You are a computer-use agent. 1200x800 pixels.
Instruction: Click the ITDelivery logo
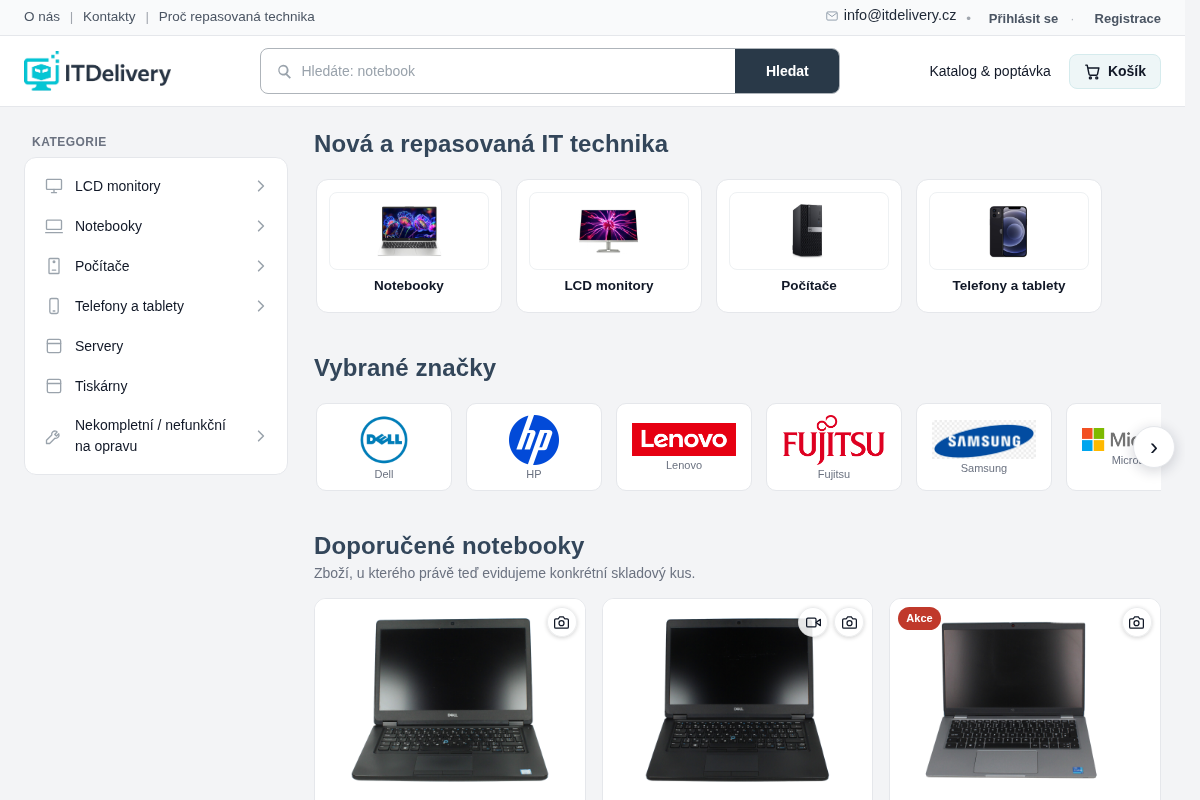pyautogui.click(x=97, y=72)
